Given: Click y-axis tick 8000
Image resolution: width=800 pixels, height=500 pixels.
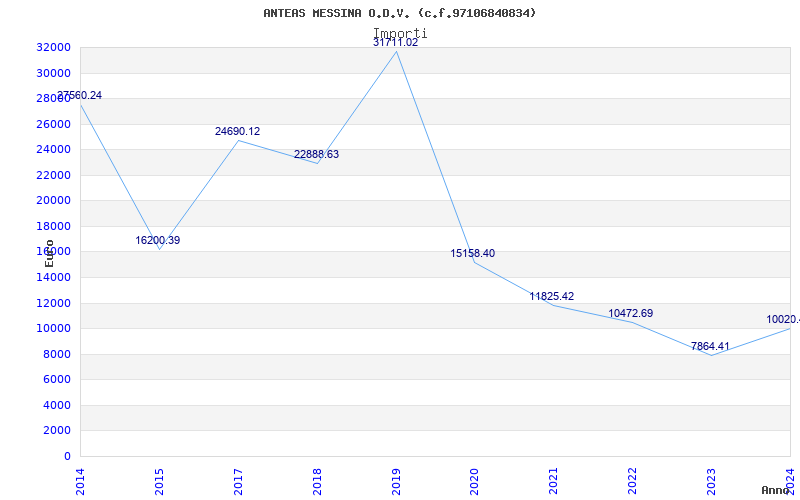Looking at the screenshot, I should coord(56,354).
